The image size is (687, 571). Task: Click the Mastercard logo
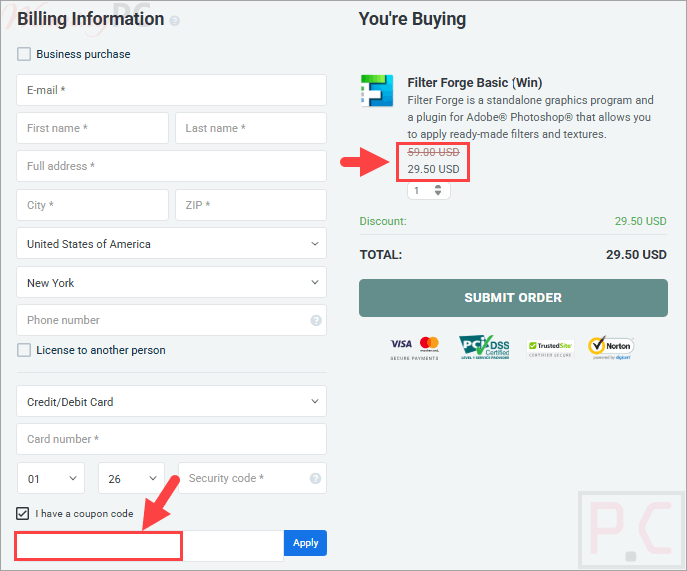pyautogui.click(x=429, y=344)
